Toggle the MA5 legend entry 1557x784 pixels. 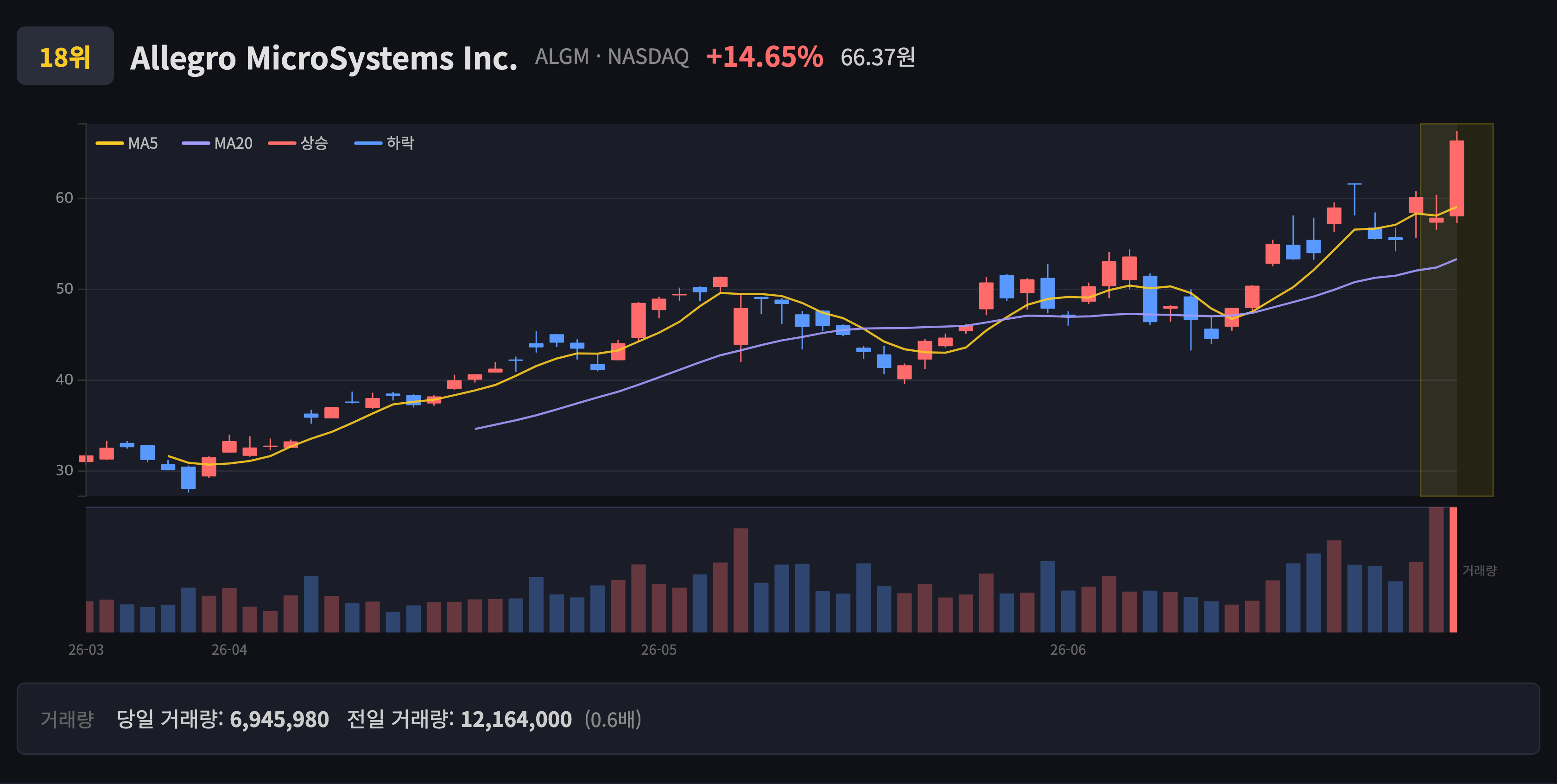coord(127,143)
